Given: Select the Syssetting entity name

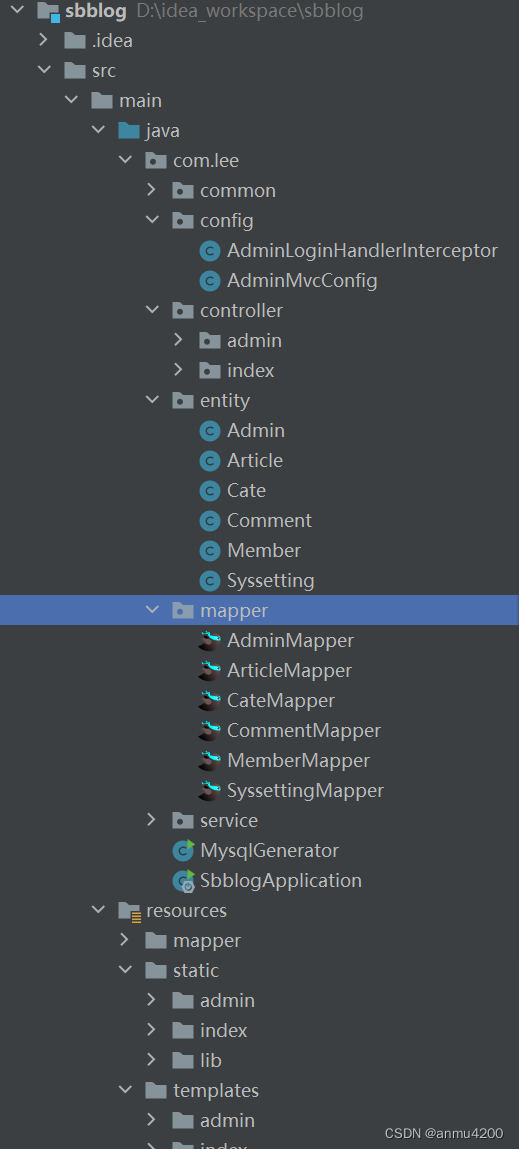Looking at the screenshot, I should [270, 581].
